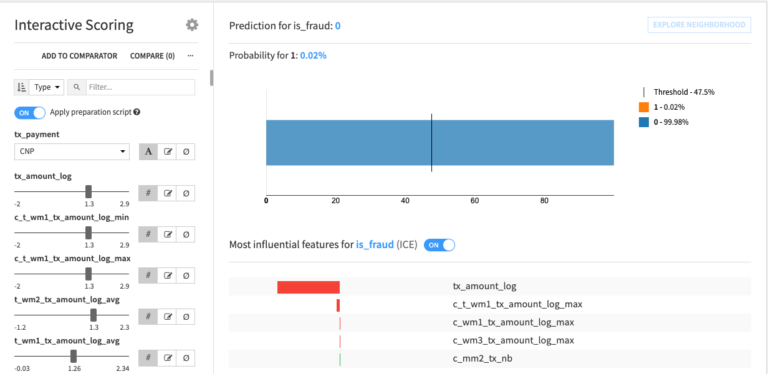Click ADD TO COMPARATOR
Screen dimensions: 768x374
(x=79, y=56)
